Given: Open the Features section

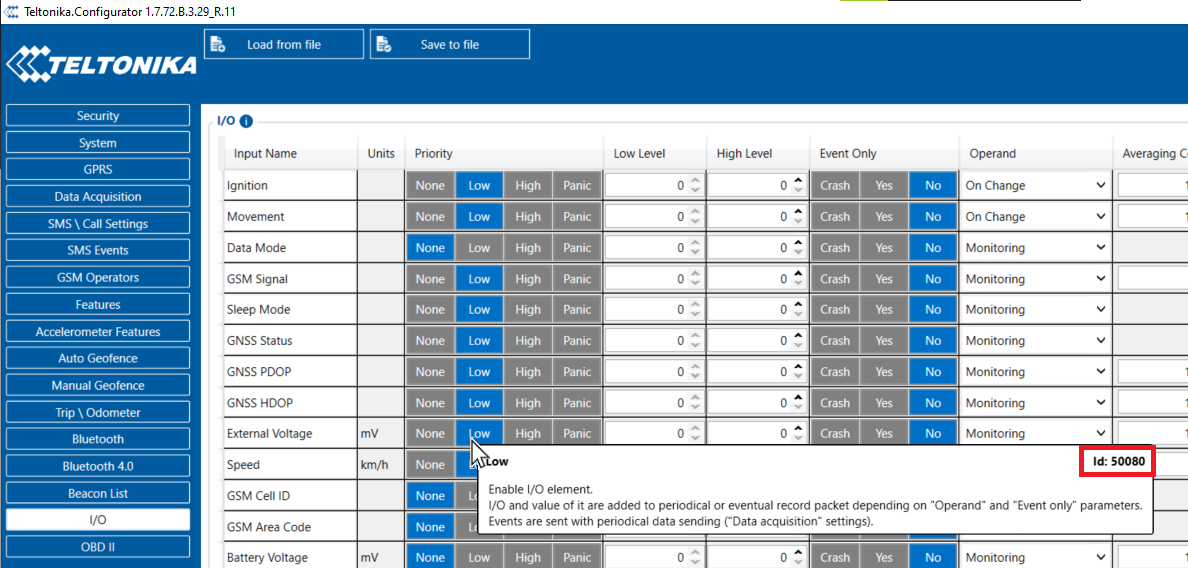Looking at the screenshot, I should click(x=98, y=304).
